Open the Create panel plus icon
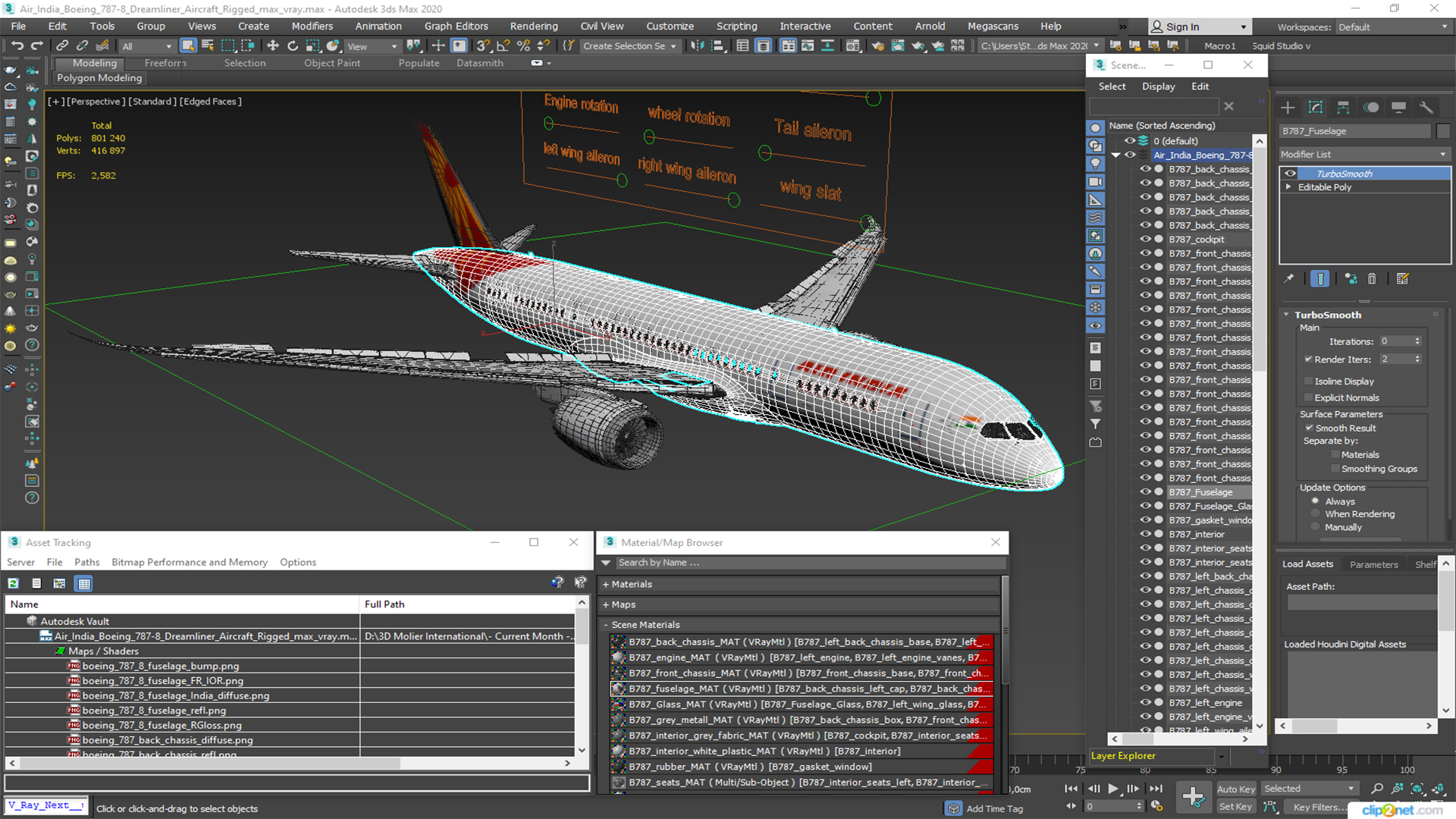The height and width of the screenshot is (819, 1456). coord(1288,108)
